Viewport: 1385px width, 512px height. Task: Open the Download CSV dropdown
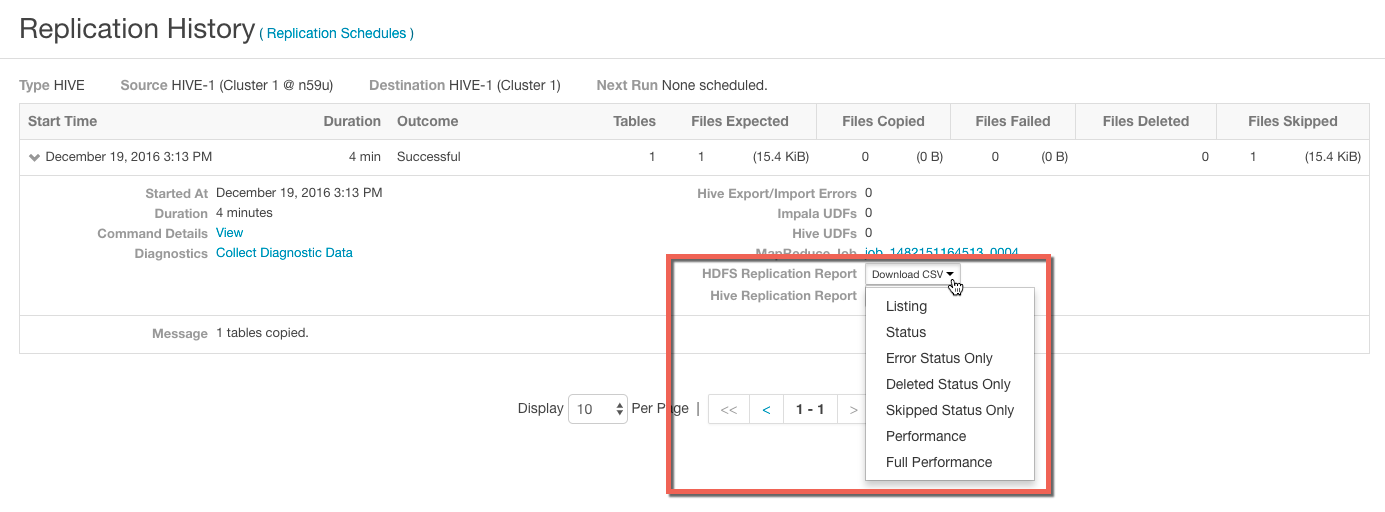(912, 274)
